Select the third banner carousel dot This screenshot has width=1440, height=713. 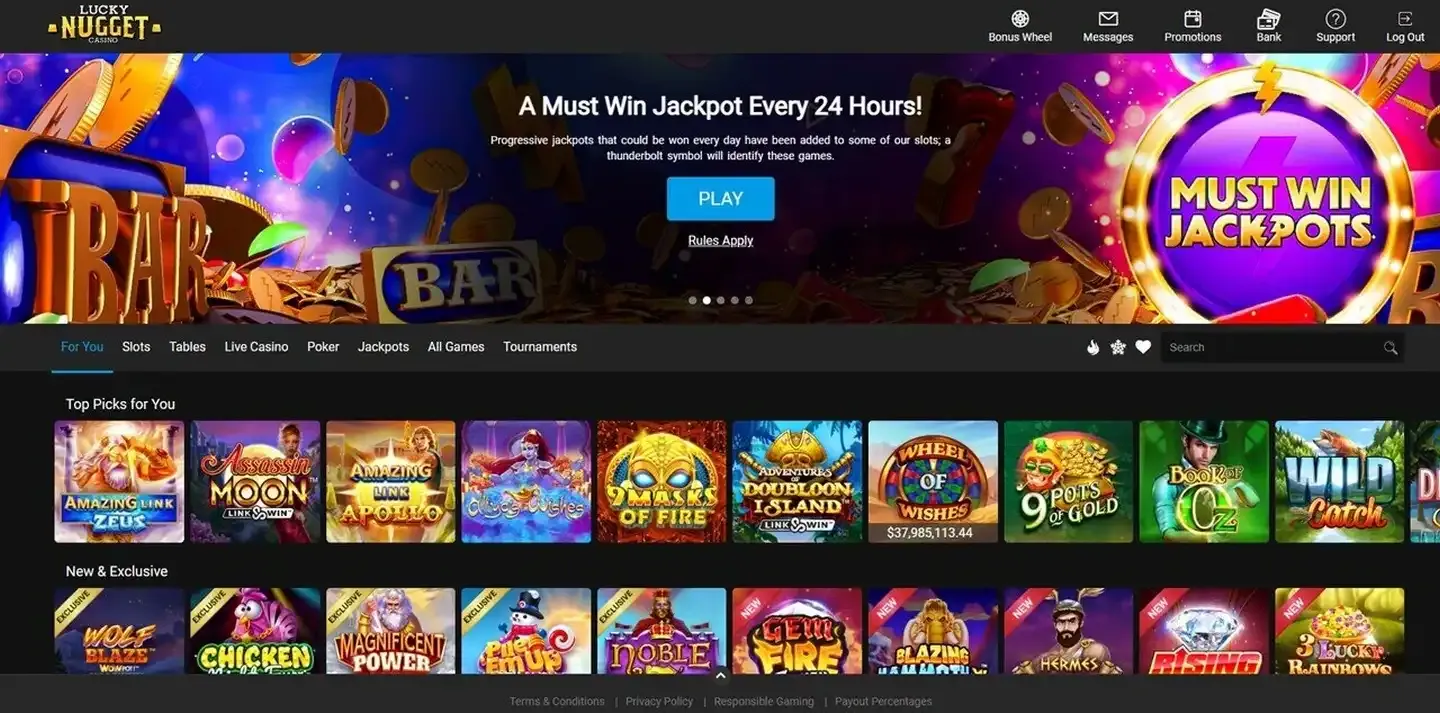coord(721,300)
